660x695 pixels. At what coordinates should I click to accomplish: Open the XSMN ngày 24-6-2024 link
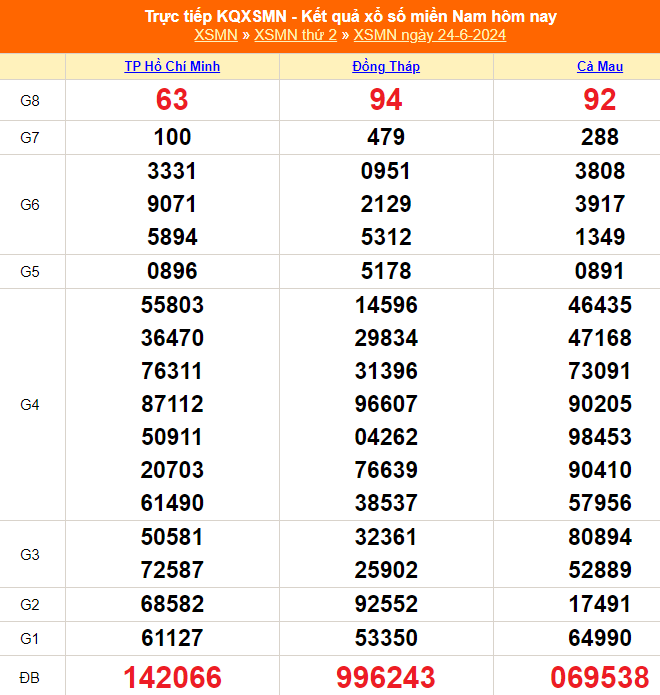click(430, 35)
